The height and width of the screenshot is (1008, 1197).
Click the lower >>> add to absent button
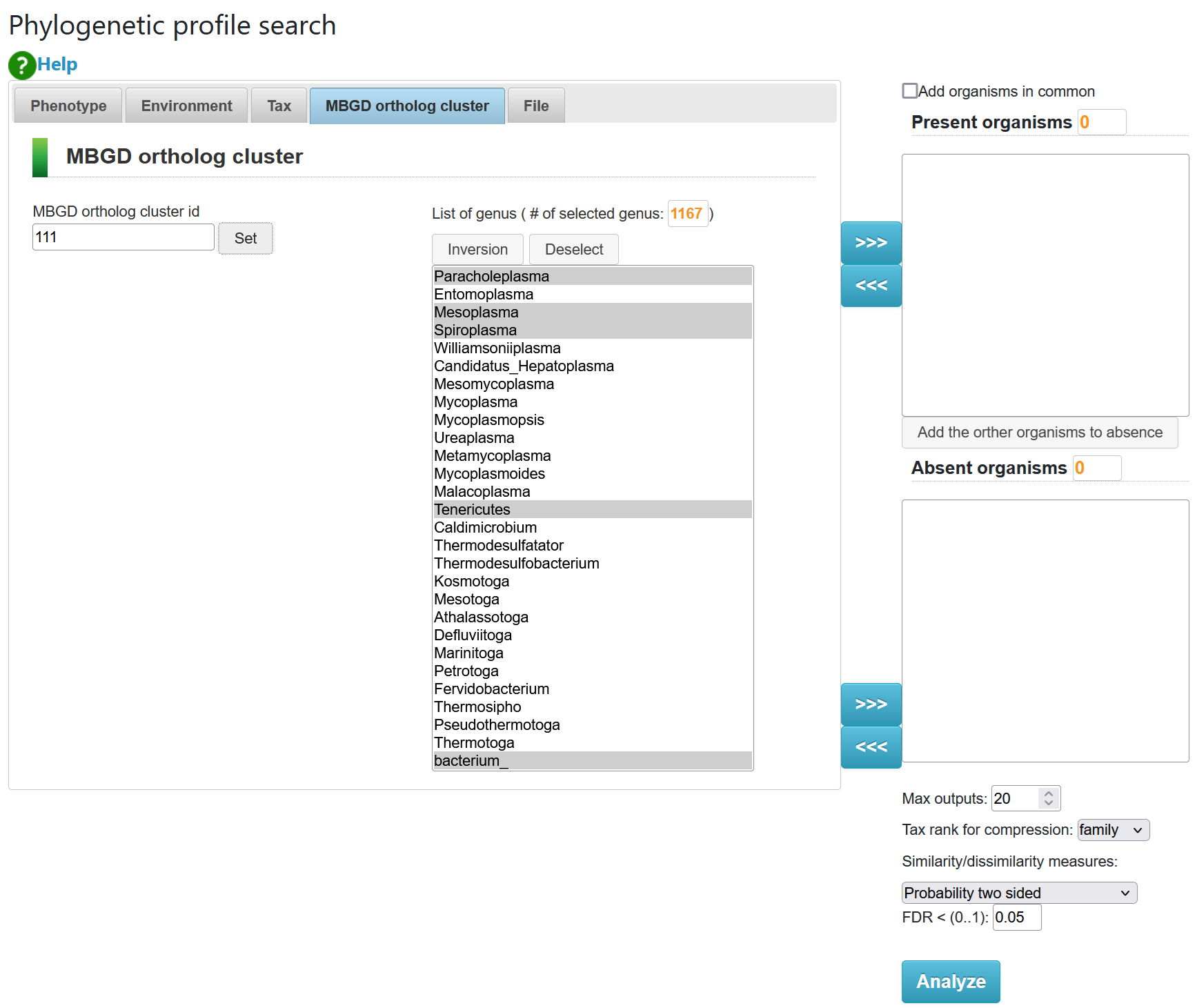[x=871, y=704]
